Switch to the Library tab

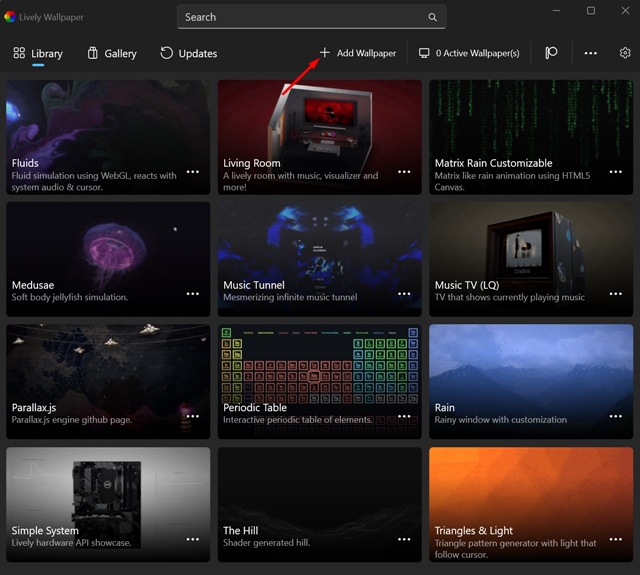[x=38, y=53]
